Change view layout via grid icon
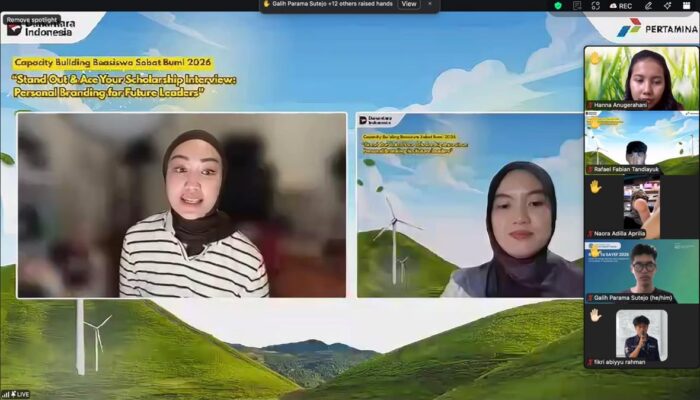The image size is (700, 400). [x=687, y=5]
